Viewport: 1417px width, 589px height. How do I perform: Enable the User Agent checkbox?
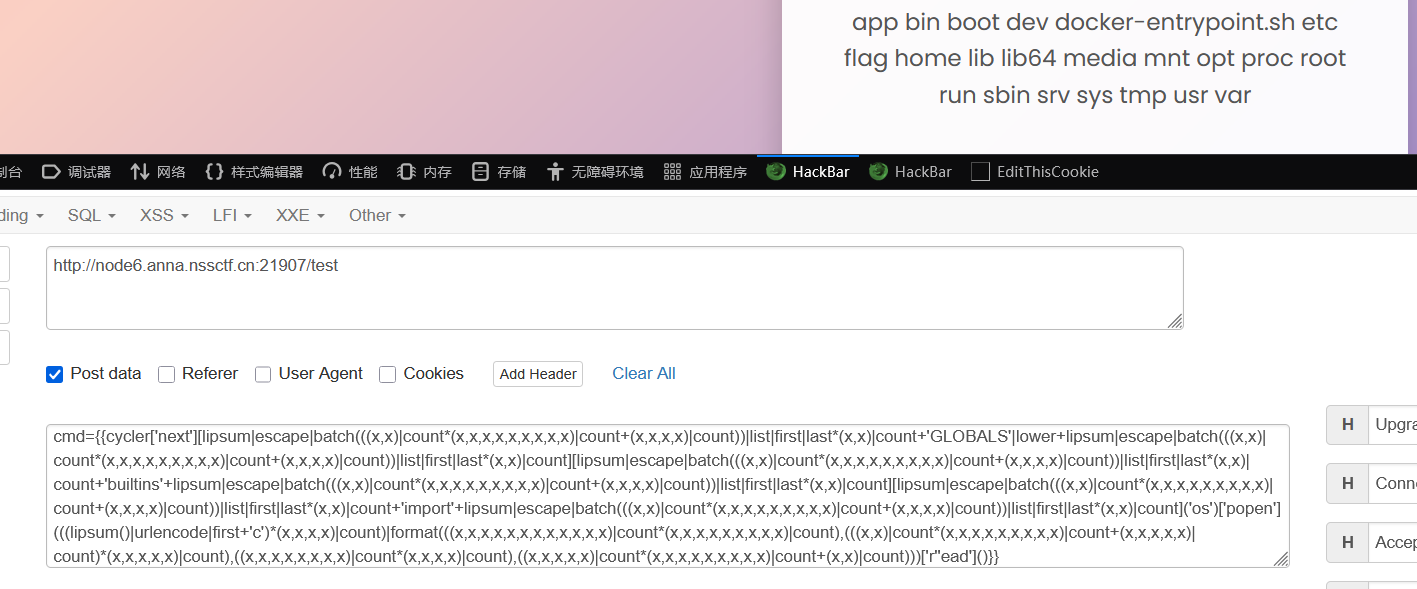pos(263,374)
